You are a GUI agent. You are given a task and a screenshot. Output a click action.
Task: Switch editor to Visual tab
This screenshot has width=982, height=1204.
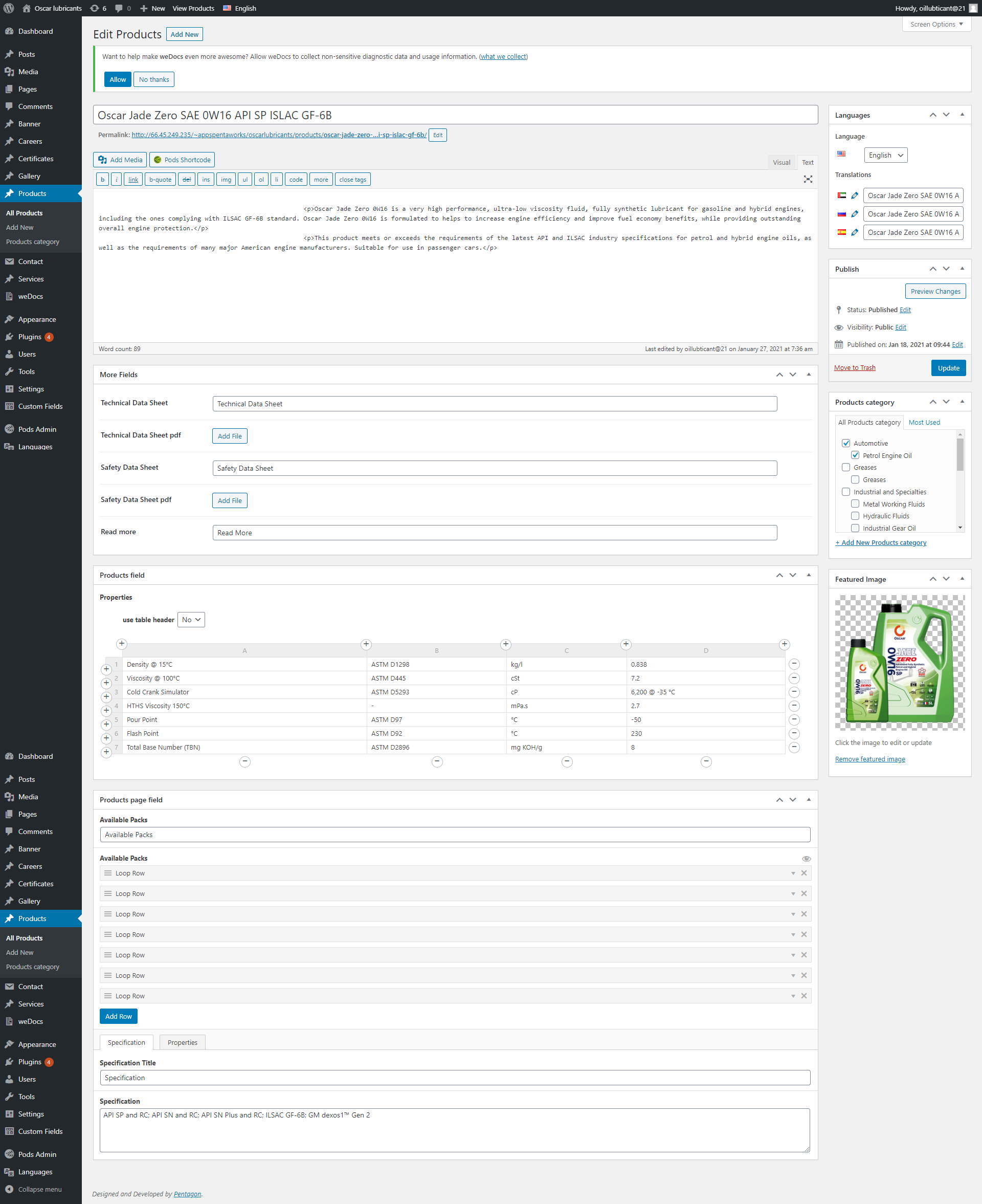781,162
